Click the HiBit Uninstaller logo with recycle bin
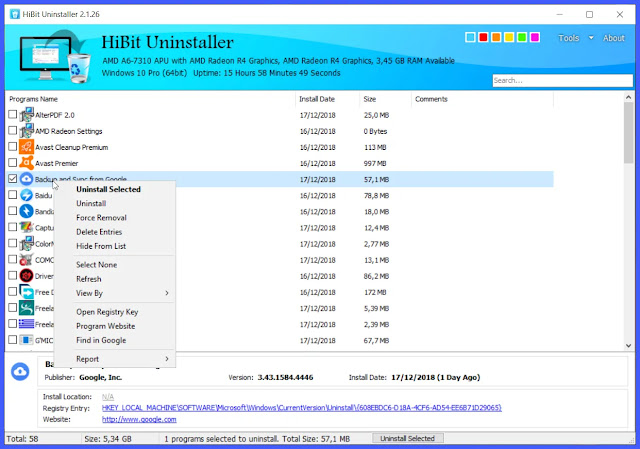 click(55, 56)
